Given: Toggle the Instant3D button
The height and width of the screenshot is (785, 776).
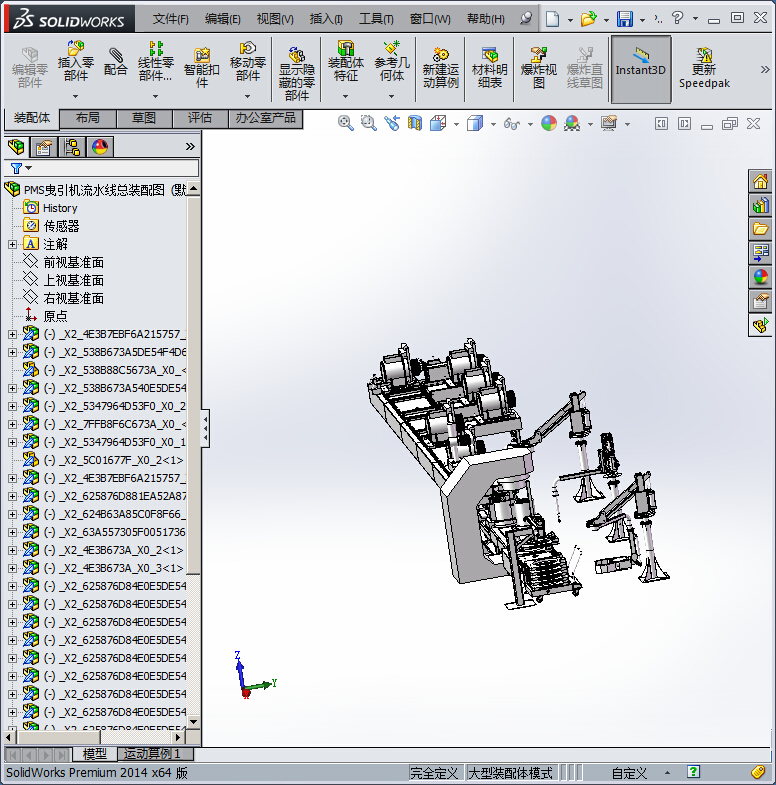Looking at the screenshot, I should (641, 69).
